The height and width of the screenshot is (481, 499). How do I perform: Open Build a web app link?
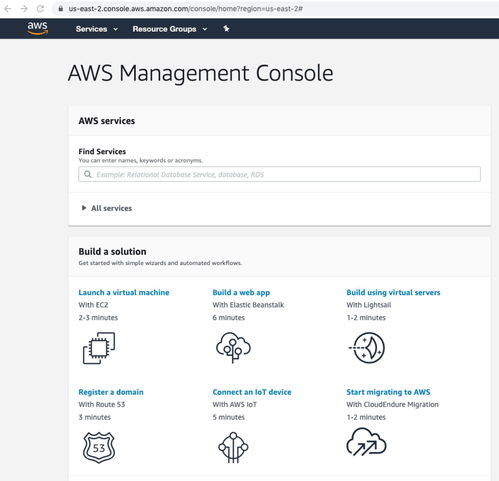pyautogui.click(x=241, y=293)
